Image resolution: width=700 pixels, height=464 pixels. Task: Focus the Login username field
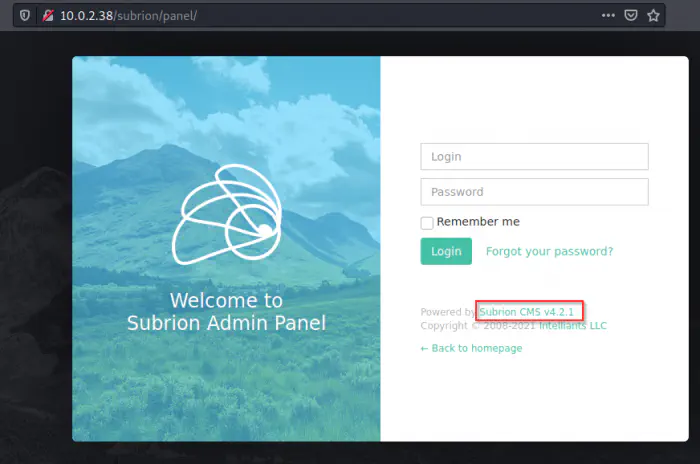534,157
